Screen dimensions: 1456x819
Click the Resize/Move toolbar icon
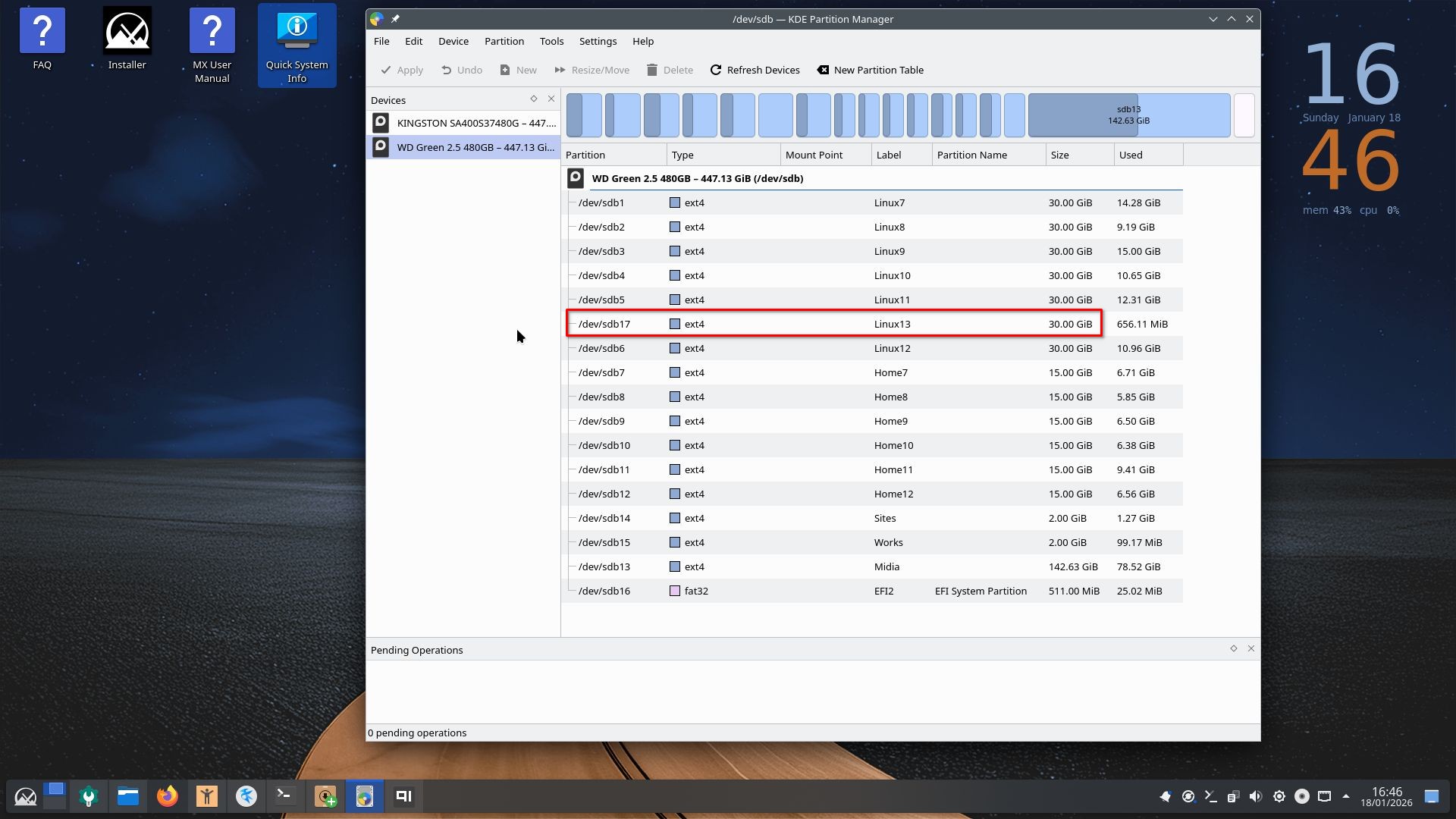560,70
